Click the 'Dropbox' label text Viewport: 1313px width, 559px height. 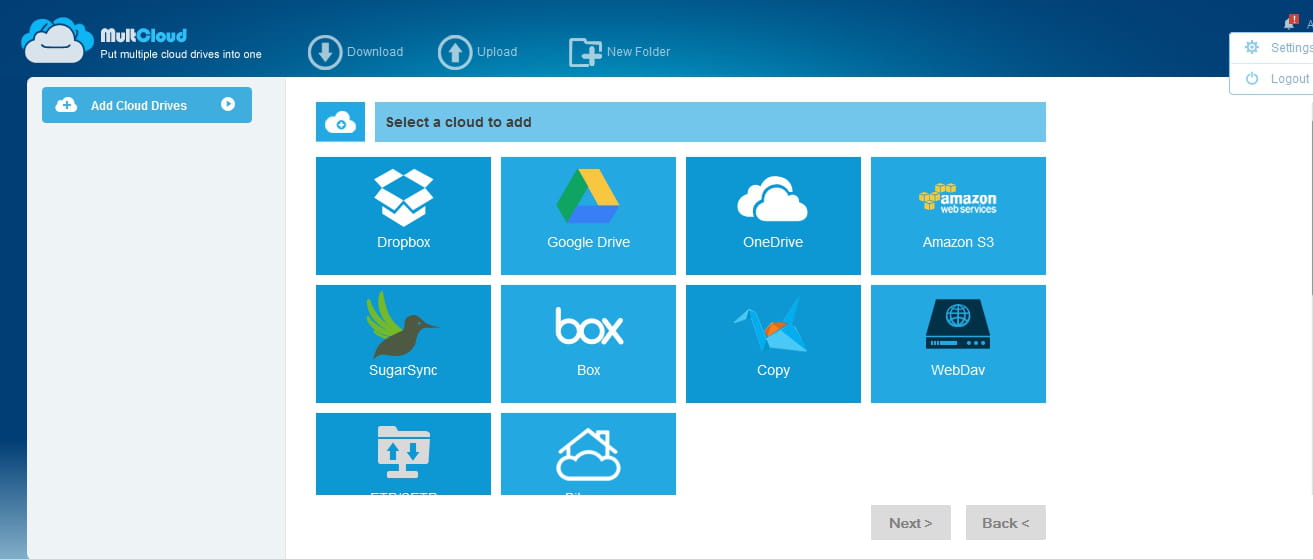pos(404,242)
